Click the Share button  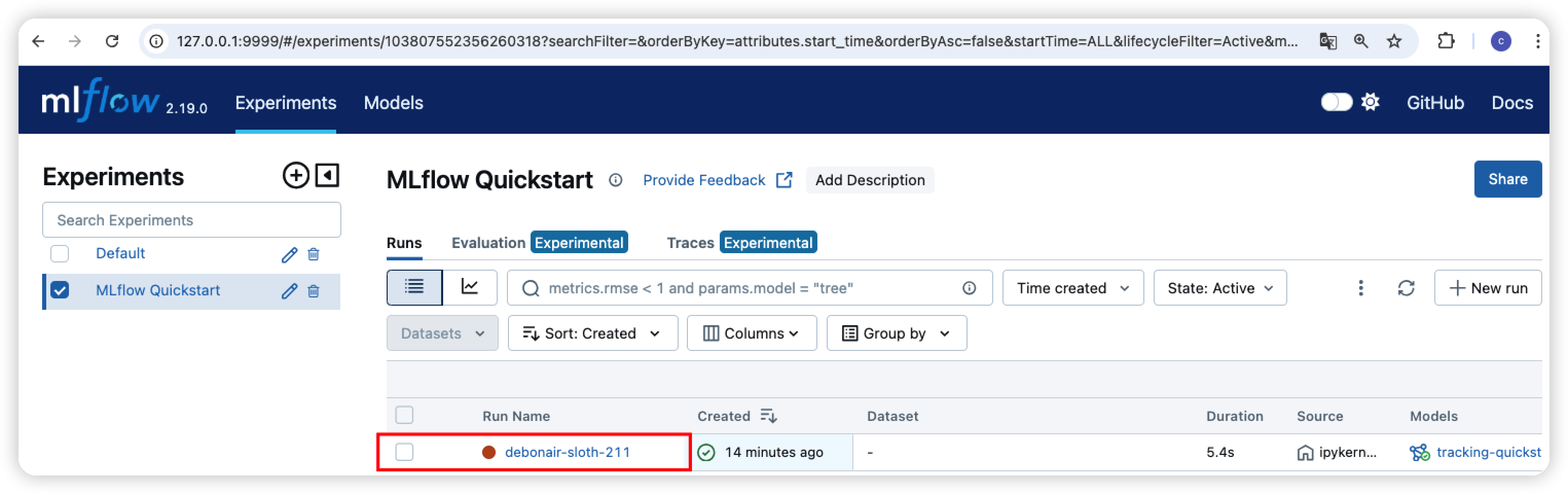tap(1507, 179)
